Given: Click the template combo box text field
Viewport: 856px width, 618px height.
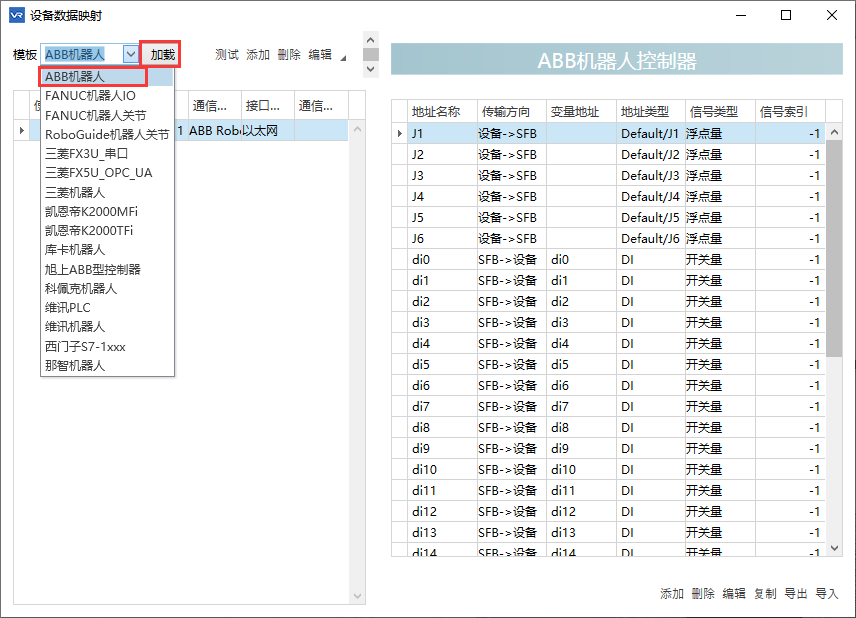Looking at the screenshot, I should [x=82, y=54].
